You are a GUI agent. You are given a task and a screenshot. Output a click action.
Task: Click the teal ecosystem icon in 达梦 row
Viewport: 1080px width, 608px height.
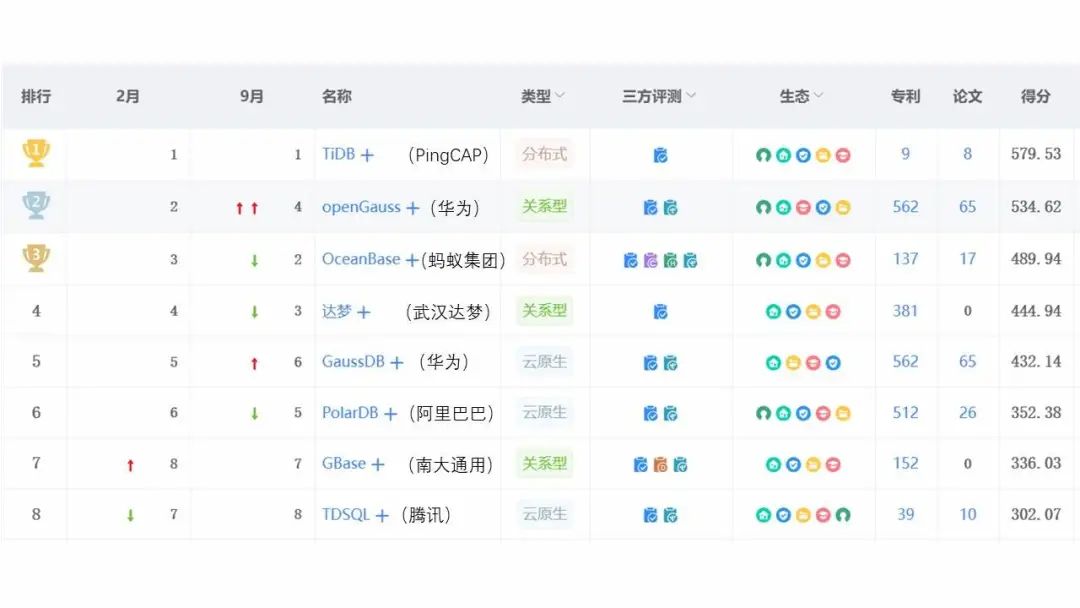pyautogui.click(x=773, y=312)
